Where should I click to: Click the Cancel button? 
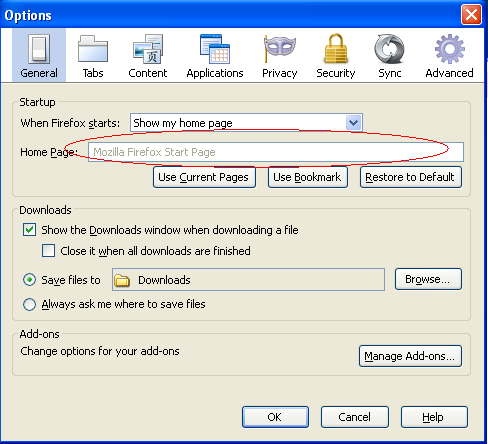tap(355, 417)
